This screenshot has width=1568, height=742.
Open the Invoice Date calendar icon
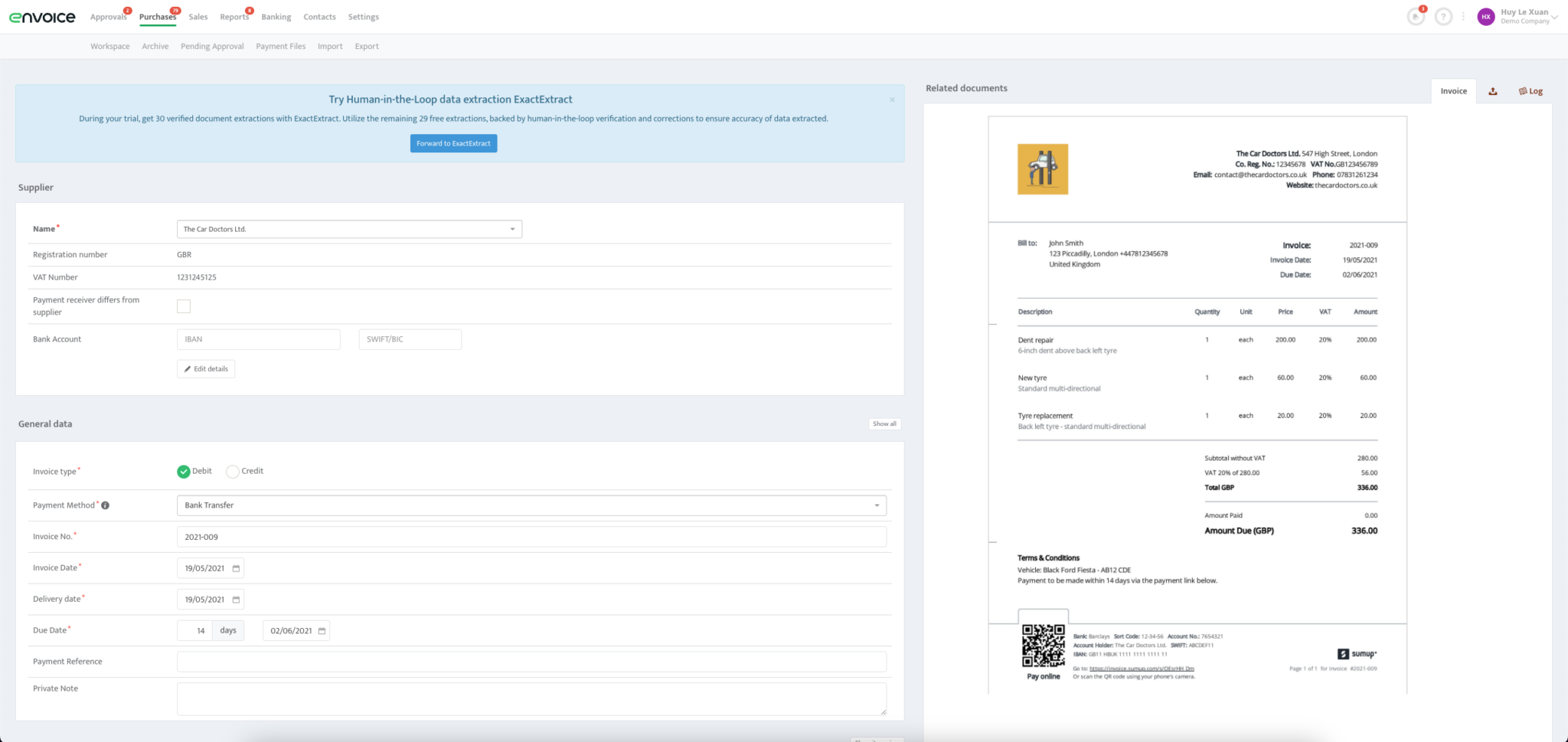pyautogui.click(x=236, y=568)
